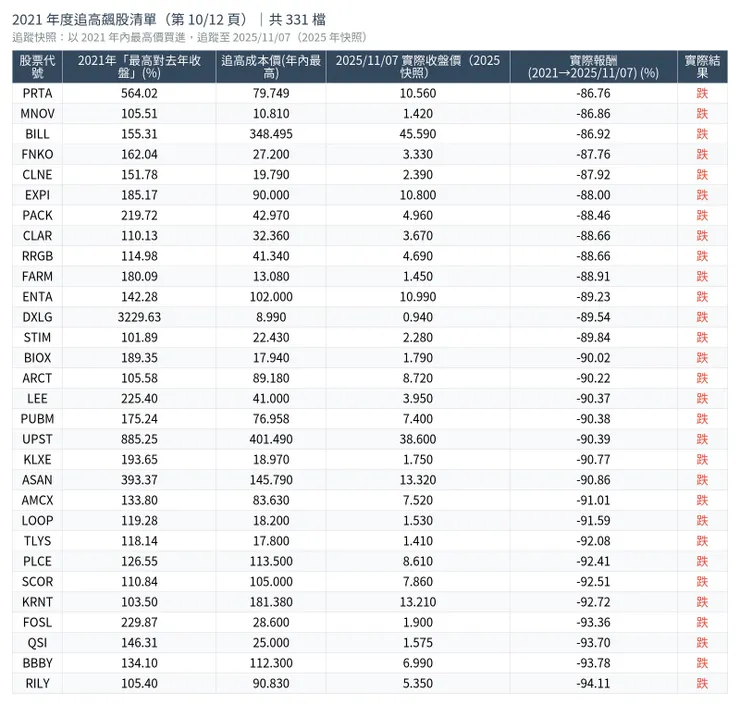Select the BBBY ticker cell
Screen dimensions: 740x706
tap(37, 663)
